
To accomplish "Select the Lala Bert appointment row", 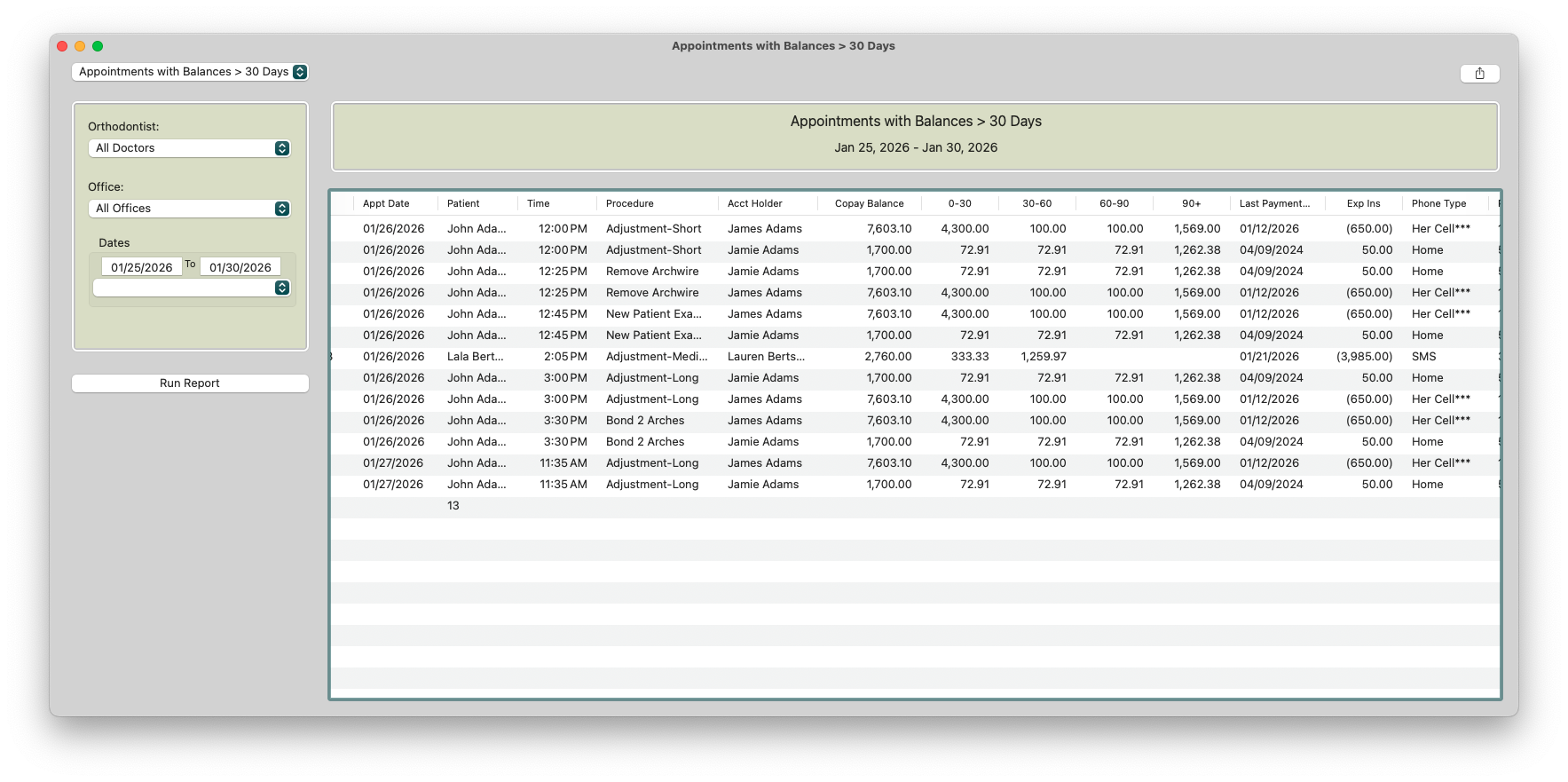I will 915,357.
